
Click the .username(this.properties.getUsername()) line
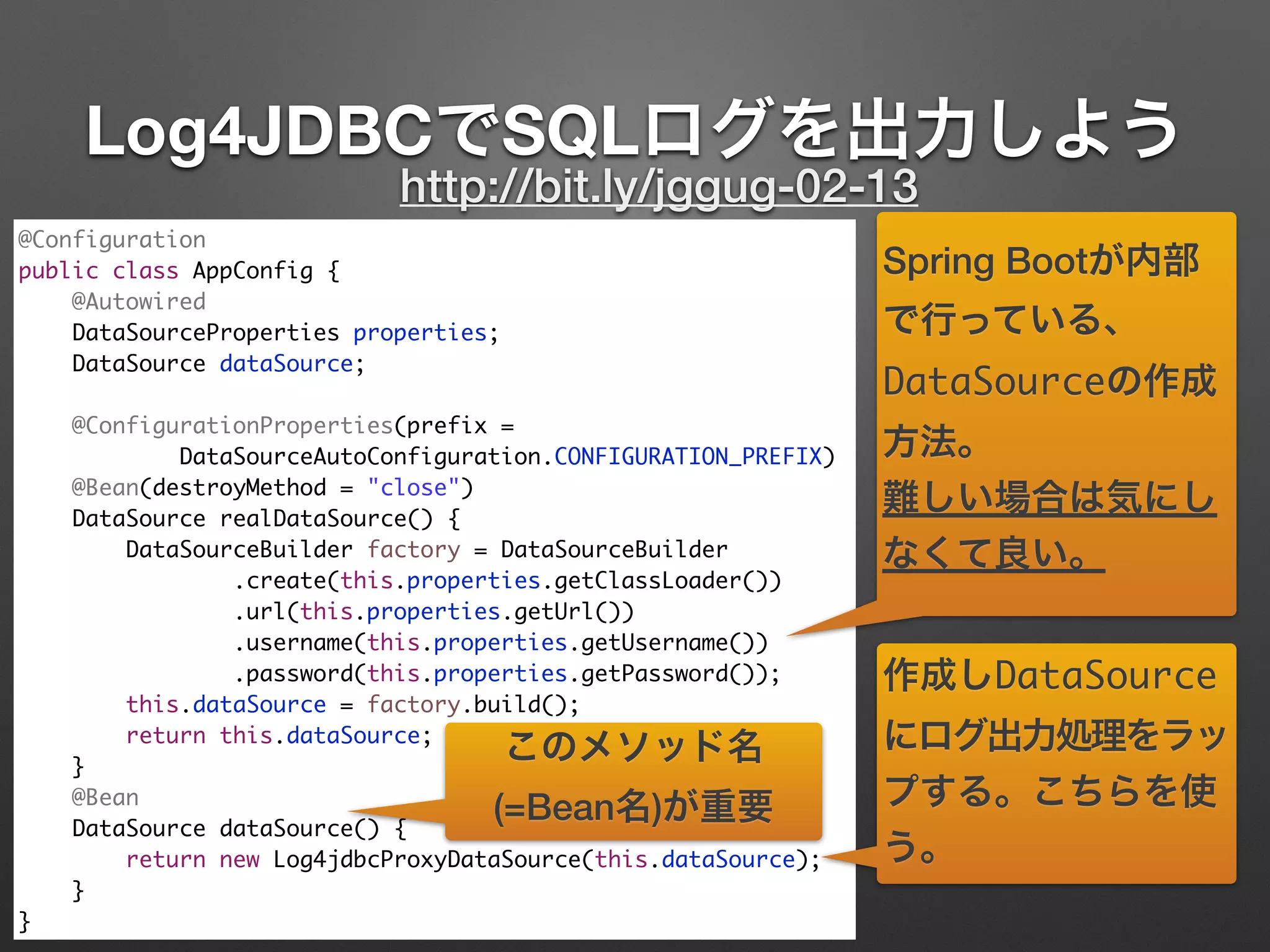501,643
